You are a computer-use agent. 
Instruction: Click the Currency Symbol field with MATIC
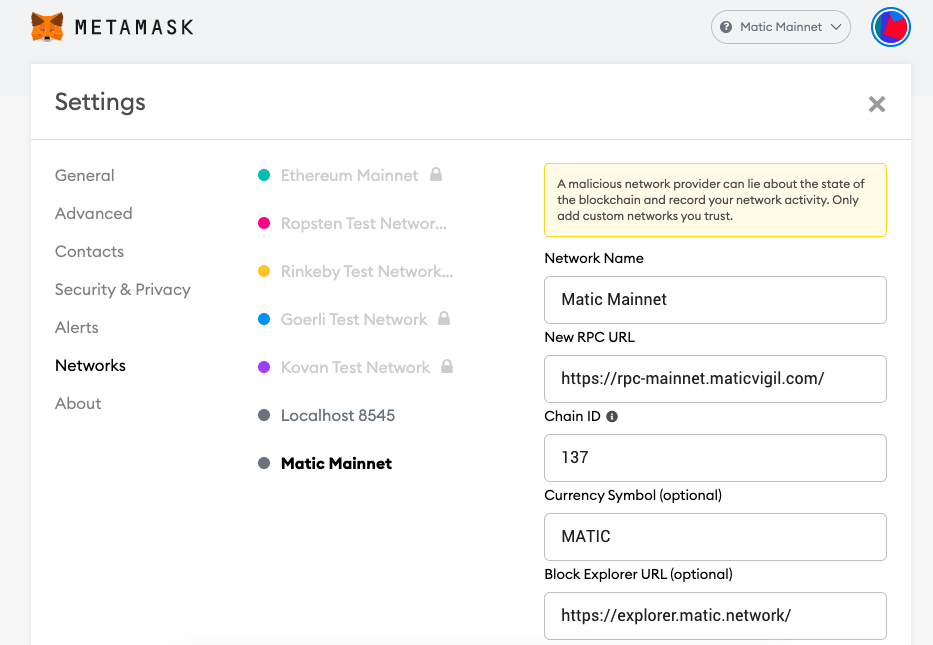[715, 537]
